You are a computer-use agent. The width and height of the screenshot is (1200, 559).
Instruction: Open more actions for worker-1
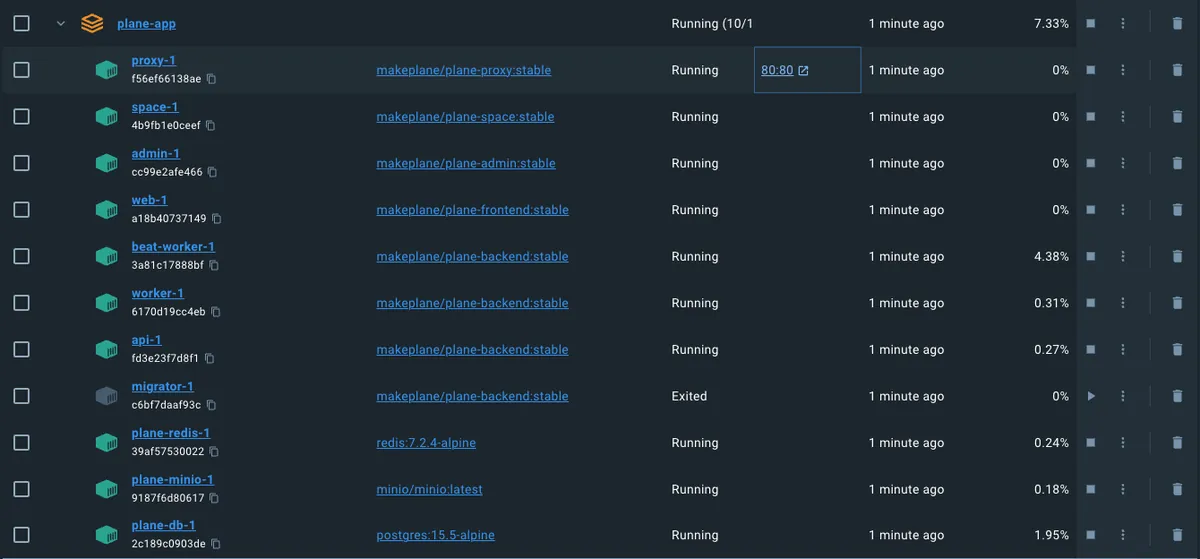click(x=1123, y=303)
